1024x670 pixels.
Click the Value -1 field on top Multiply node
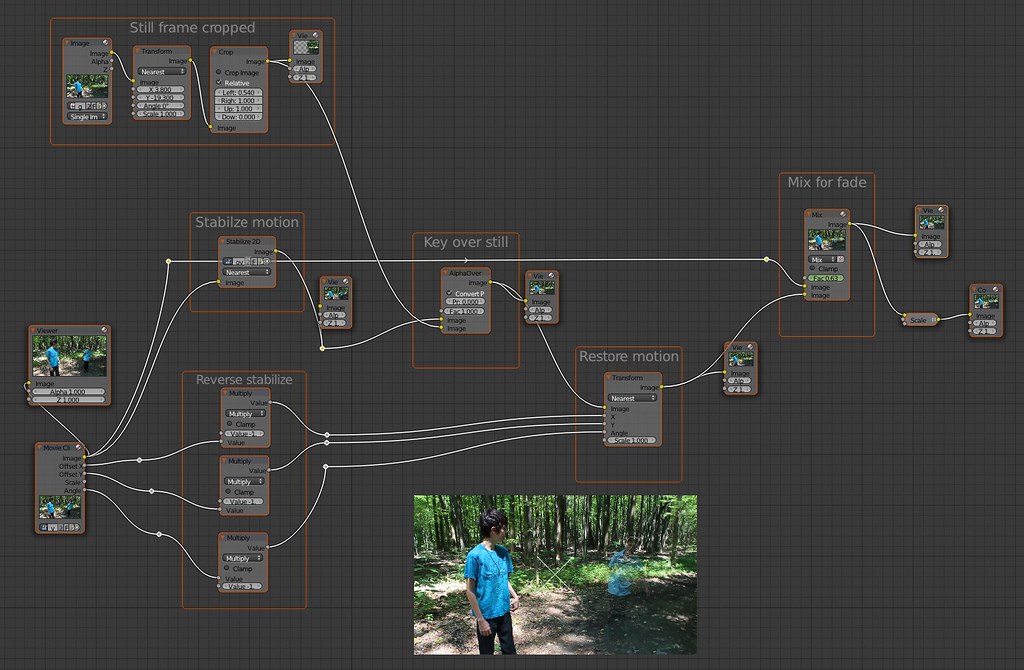(x=245, y=434)
